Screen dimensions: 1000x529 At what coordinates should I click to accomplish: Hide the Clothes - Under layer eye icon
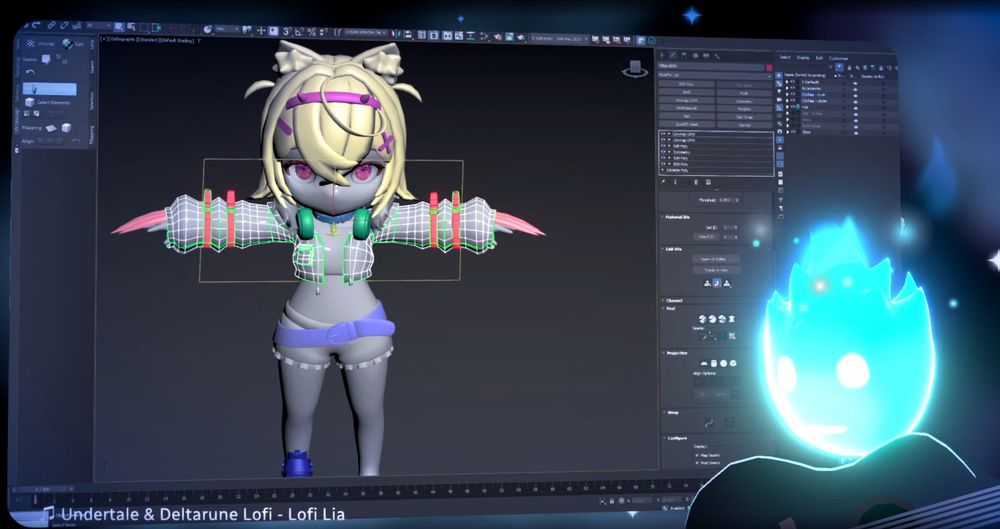click(x=793, y=101)
